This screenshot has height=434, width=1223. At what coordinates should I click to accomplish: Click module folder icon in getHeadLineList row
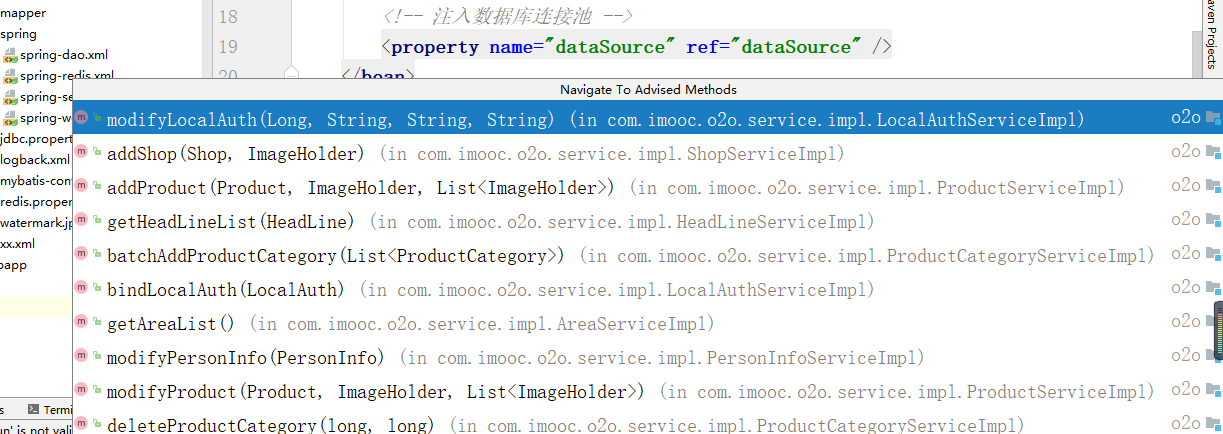pos(1213,220)
